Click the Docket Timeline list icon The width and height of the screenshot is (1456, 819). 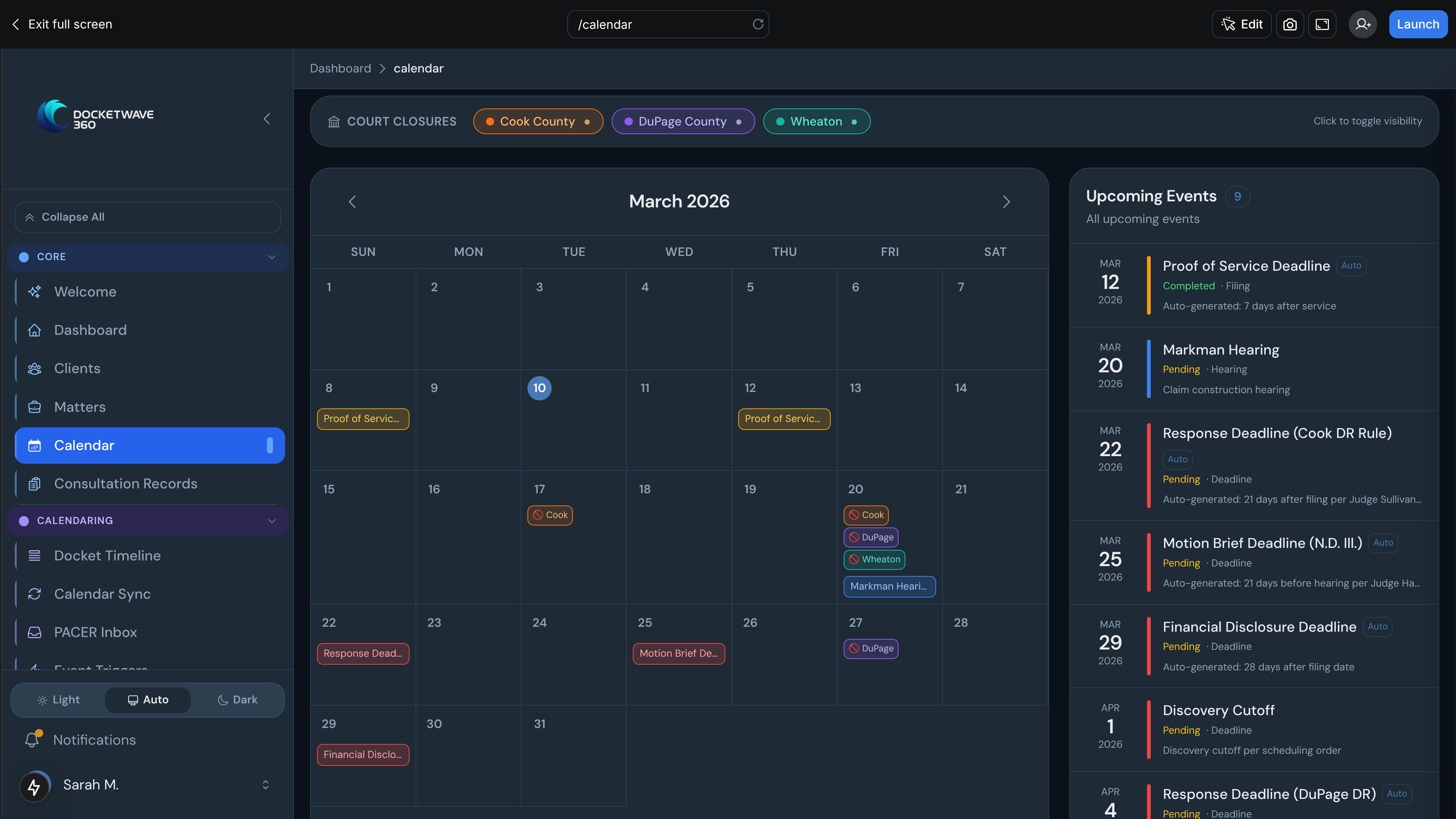tap(35, 555)
